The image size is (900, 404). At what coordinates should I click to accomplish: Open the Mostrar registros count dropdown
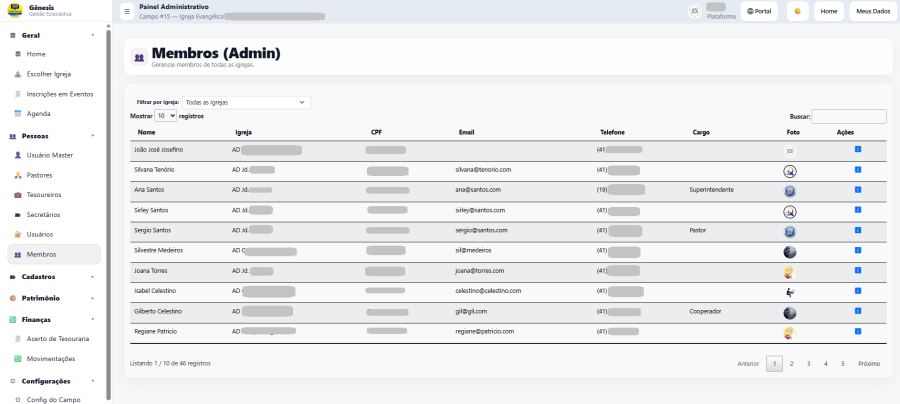[166, 116]
